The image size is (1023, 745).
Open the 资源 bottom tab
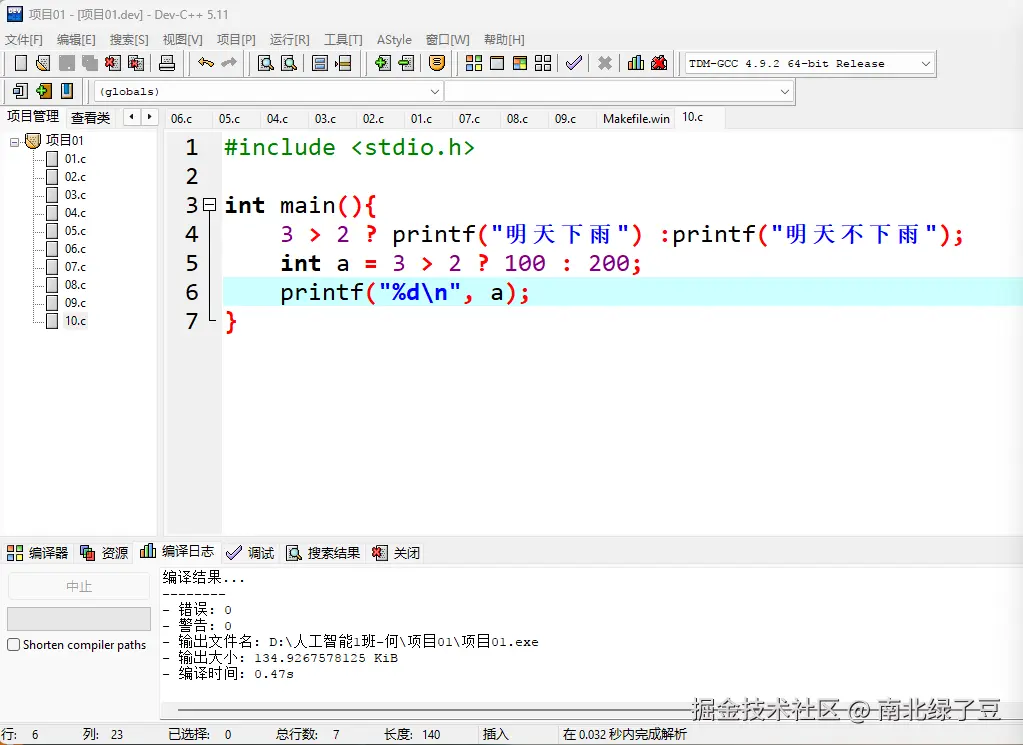click(104, 553)
